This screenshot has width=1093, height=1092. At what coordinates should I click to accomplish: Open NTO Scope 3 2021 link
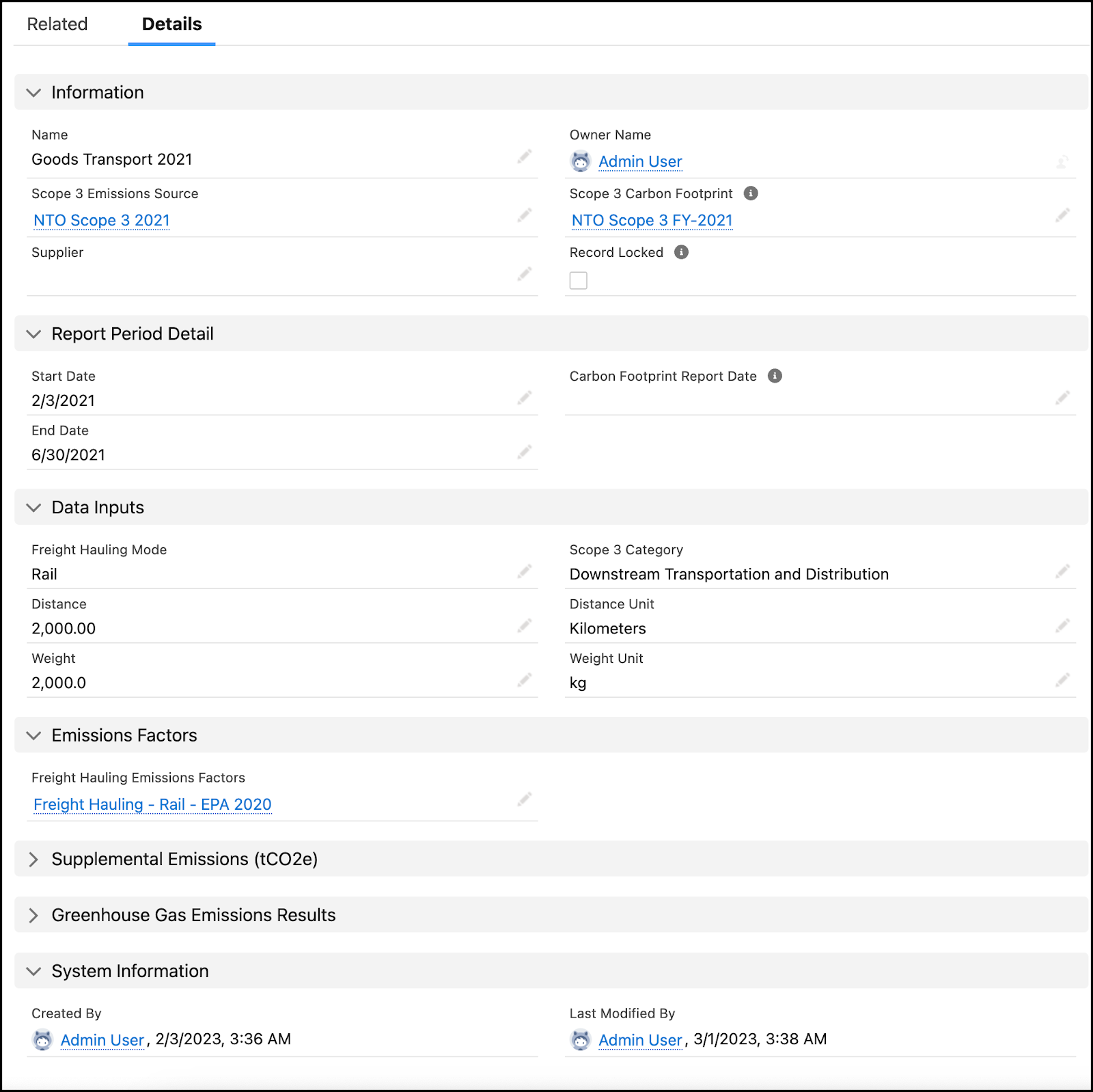[x=102, y=221]
